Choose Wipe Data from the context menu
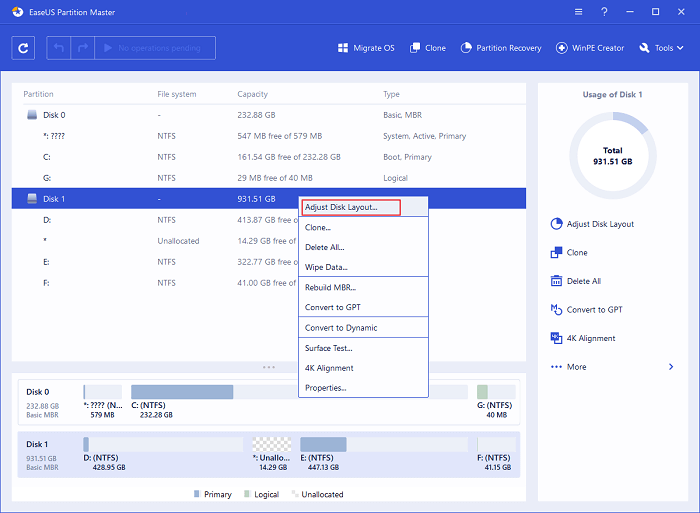The width and height of the screenshot is (700, 513). point(326,267)
